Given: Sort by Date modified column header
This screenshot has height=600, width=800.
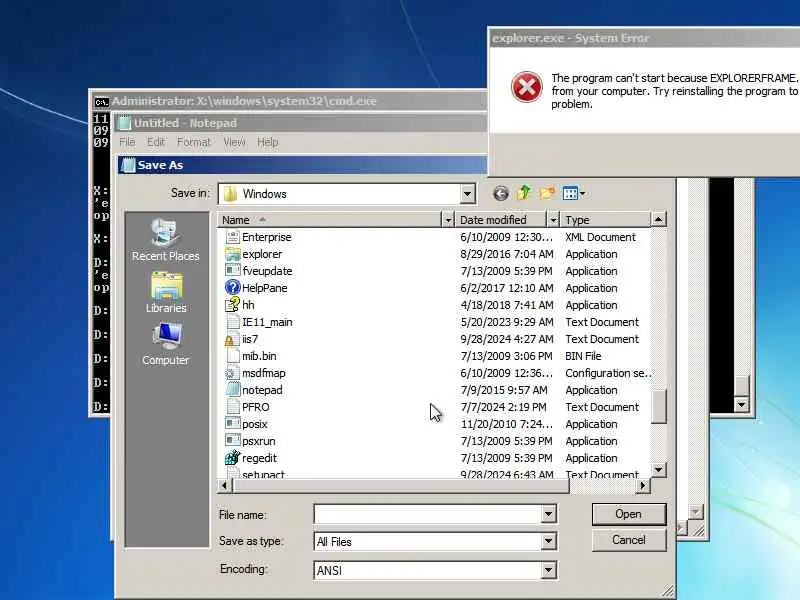Looking at the screenshot, I should pyautogui.click(x=501, y=220).
